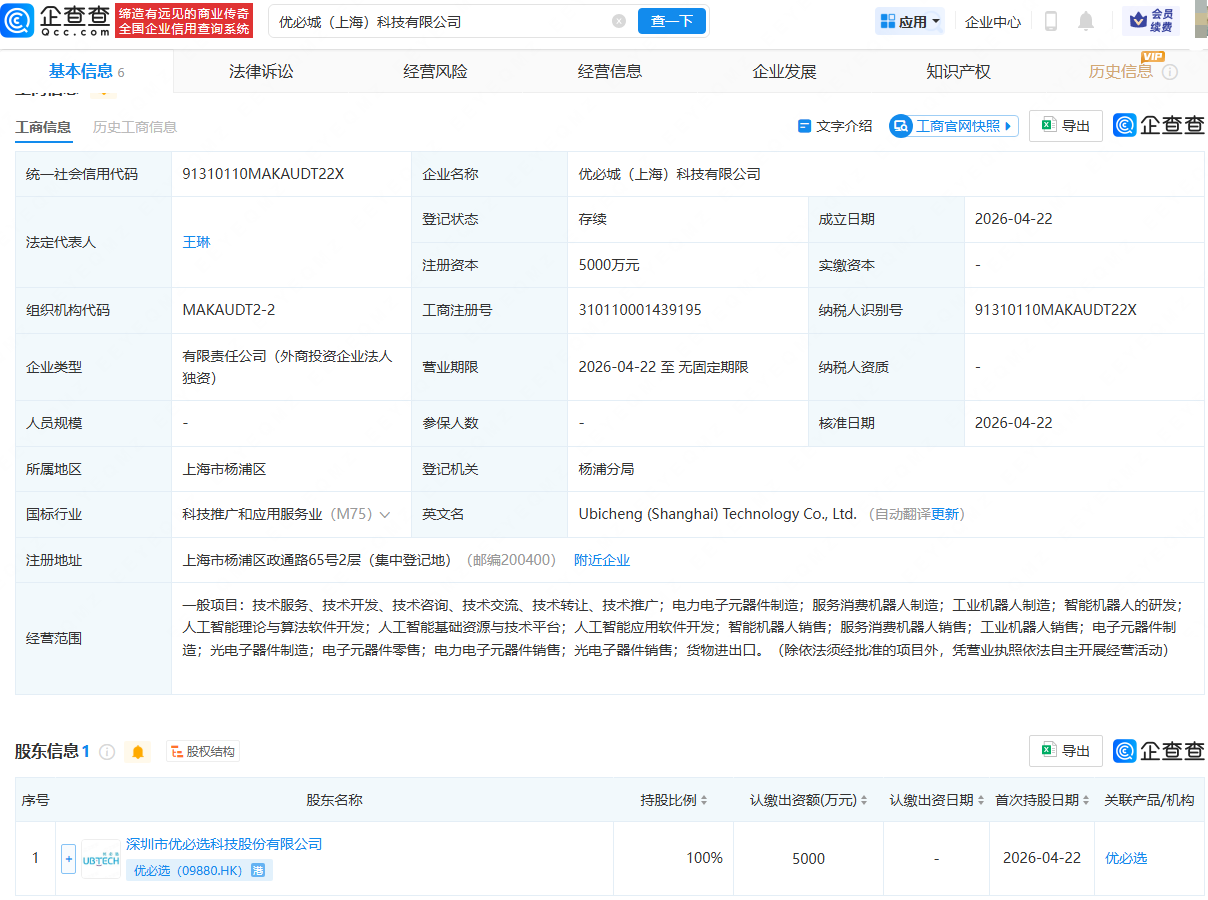
Task: Click the mobile phone icon in top bar
Action: (x=1051, y=21)
